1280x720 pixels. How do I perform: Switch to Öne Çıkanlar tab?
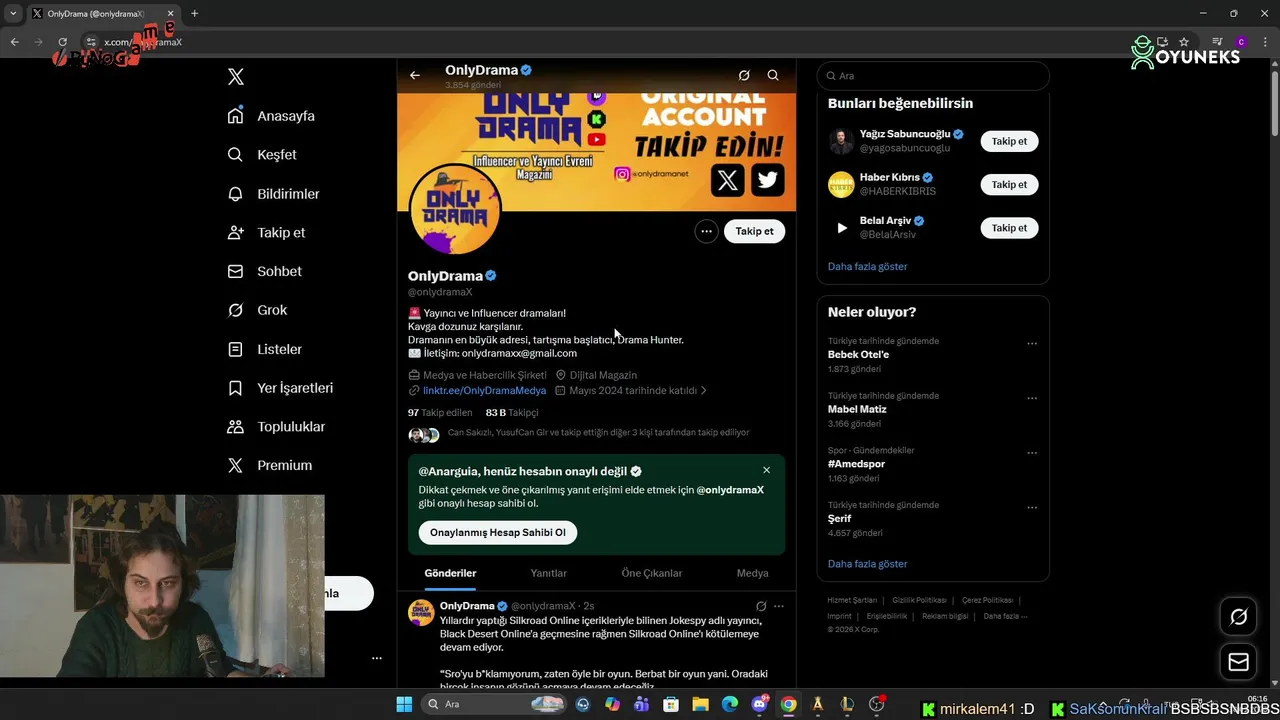652,574
